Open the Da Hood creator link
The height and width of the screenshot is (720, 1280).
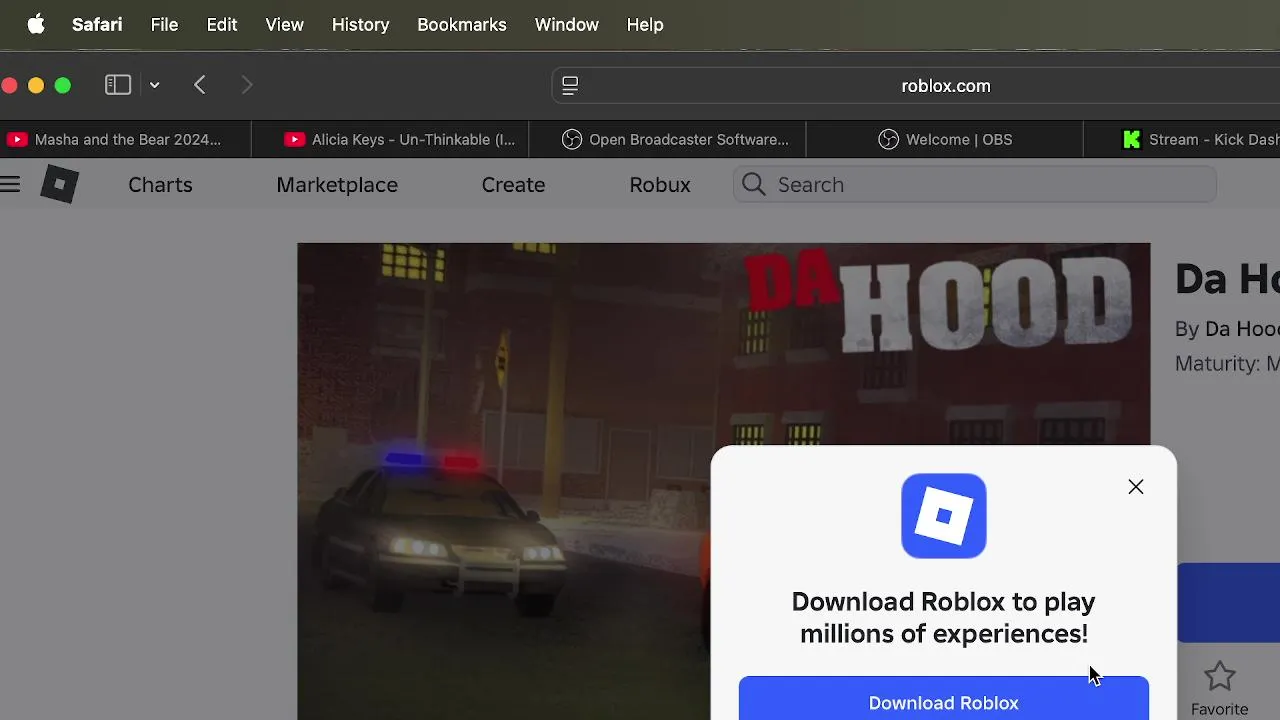click(1242, 329)
